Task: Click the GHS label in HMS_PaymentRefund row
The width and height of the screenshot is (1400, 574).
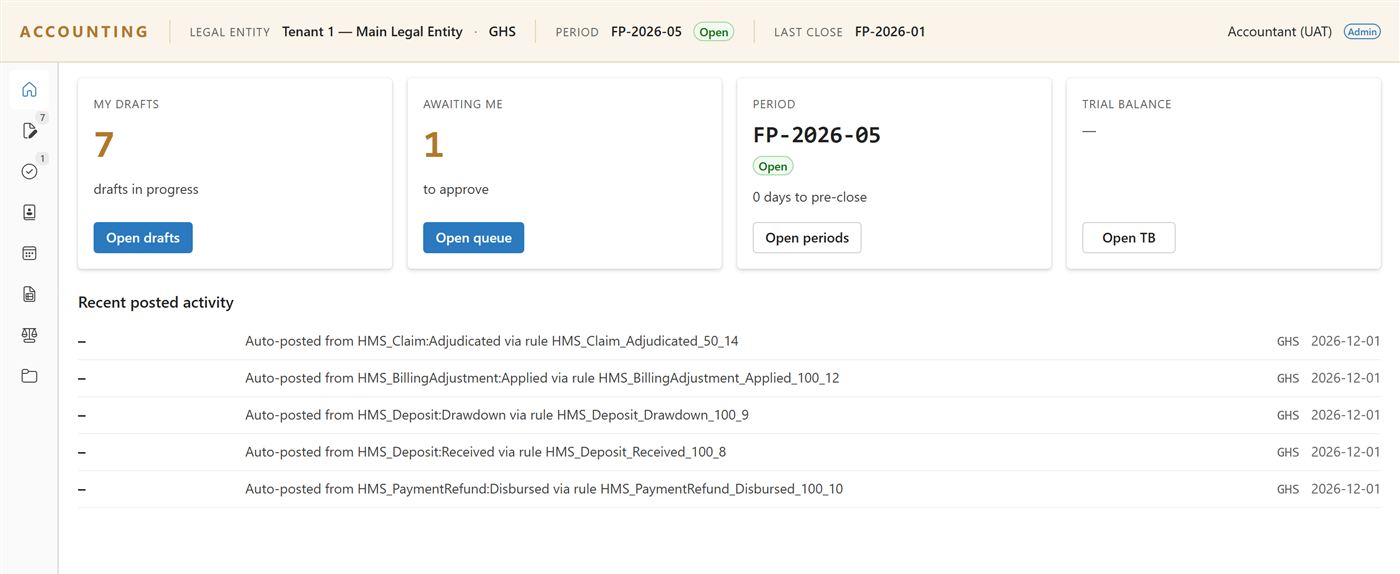Action: click(x=1288, y=489)
